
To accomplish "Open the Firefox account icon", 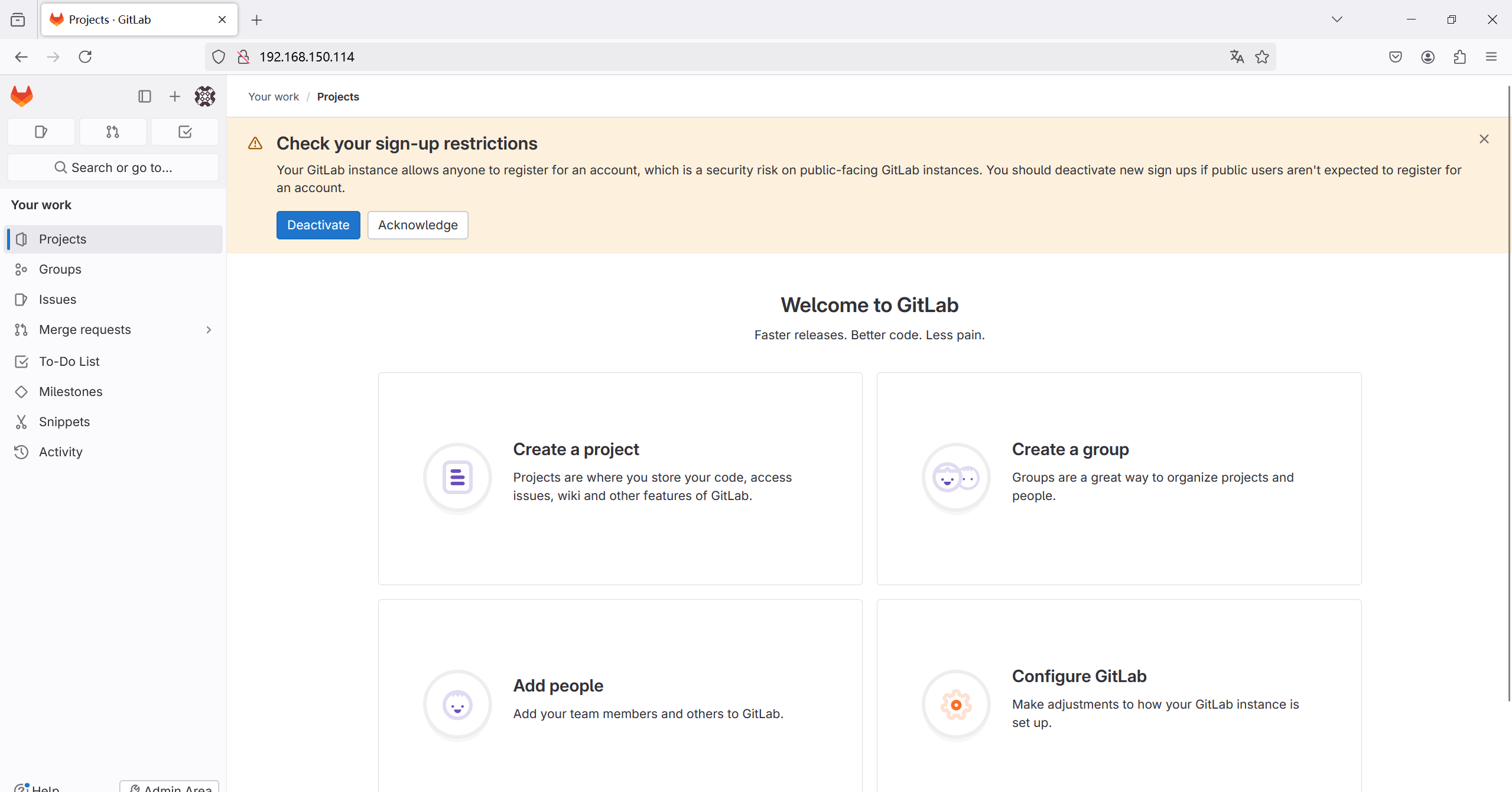I will (1428, 57).
